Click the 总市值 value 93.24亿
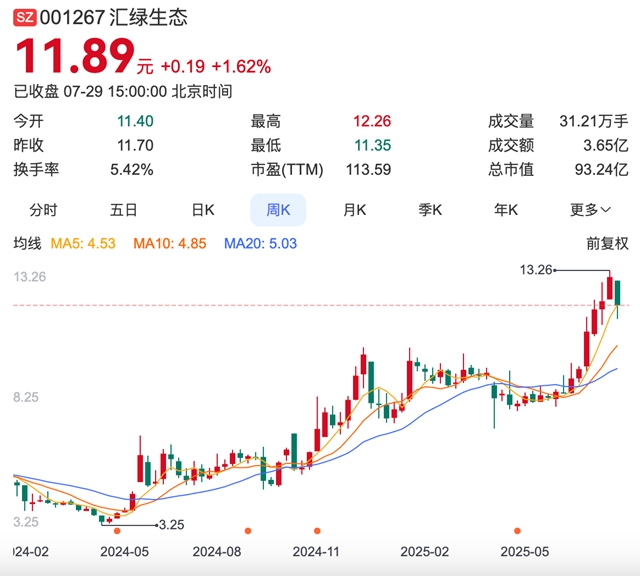The image size is (640, 576). (x=602, y=169)
